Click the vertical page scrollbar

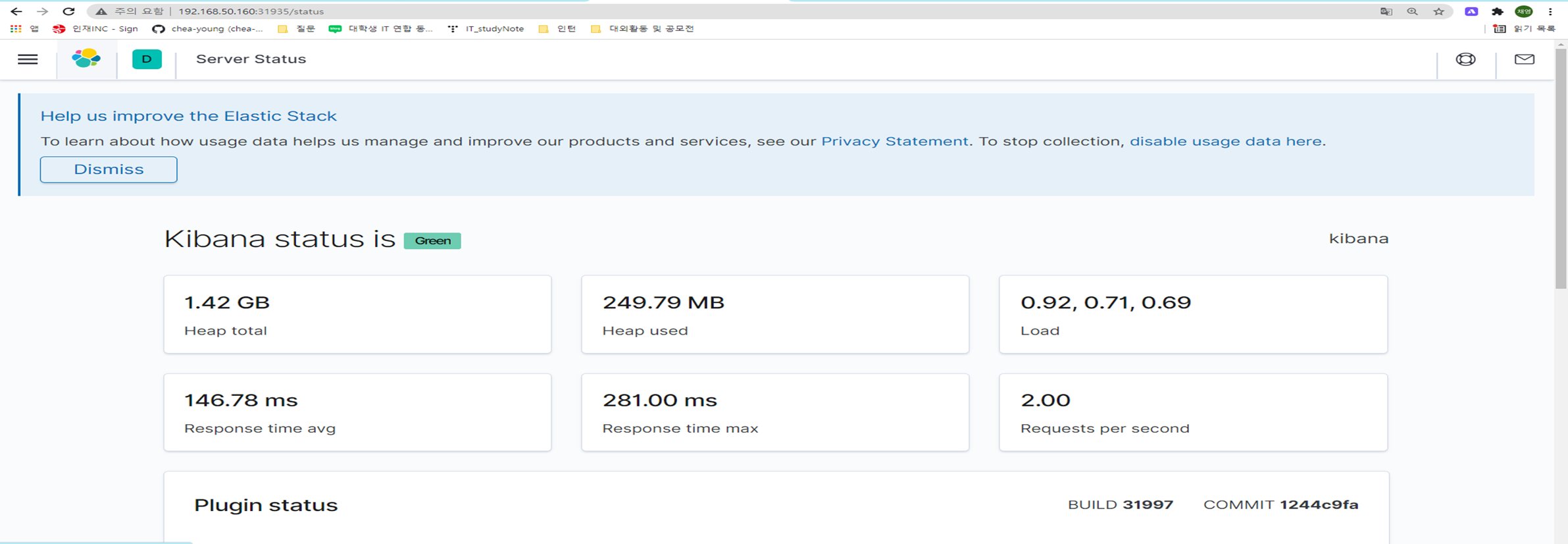(x=1561, y=168)
